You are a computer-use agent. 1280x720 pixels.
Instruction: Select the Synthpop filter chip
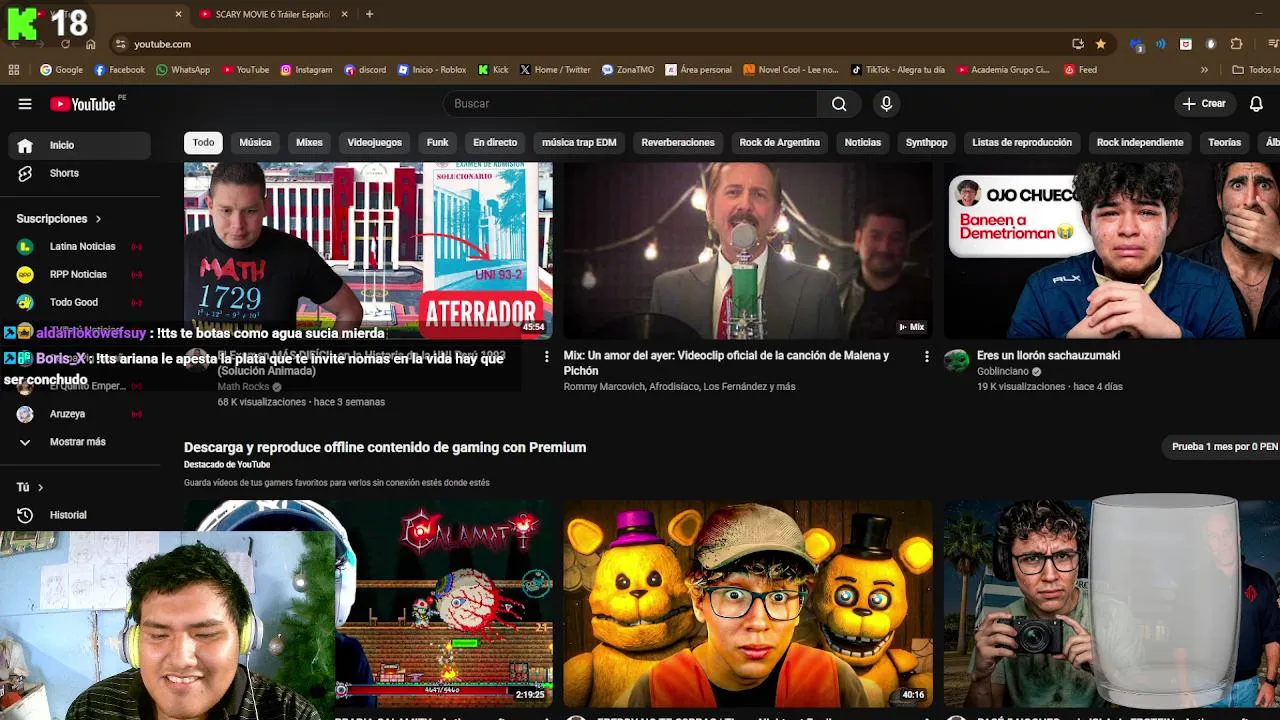pos(926,143)
